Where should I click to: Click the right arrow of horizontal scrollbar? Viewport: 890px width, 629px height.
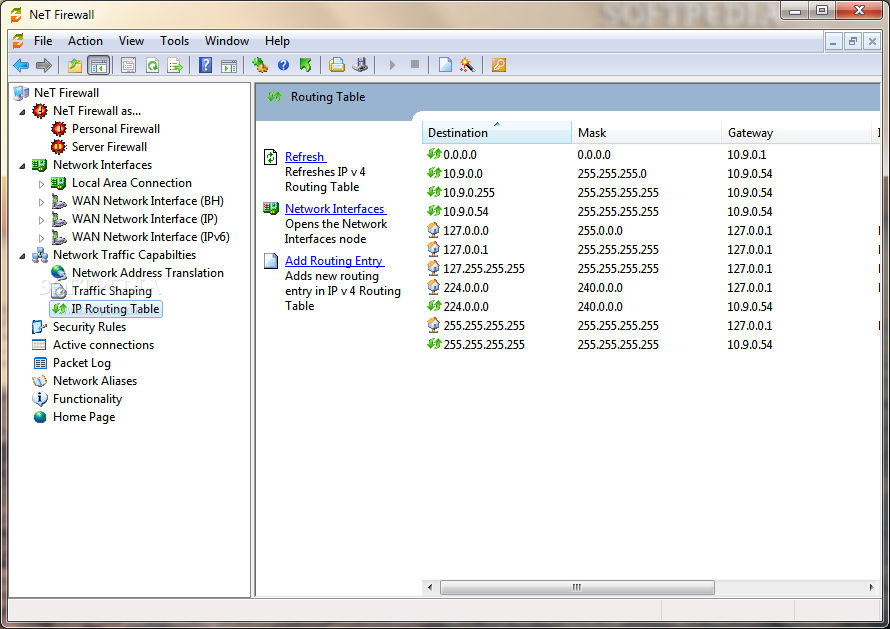[871, 587]
